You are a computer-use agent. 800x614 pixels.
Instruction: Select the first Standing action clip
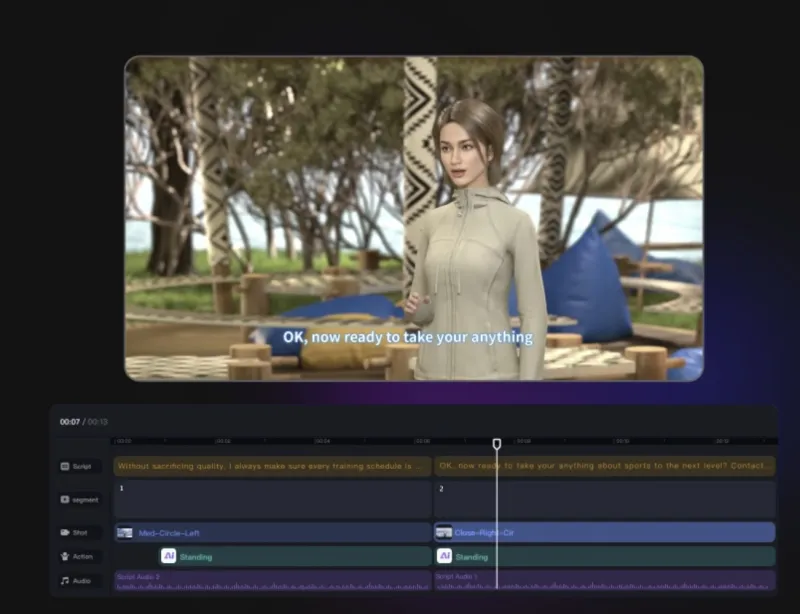[295, 556]
